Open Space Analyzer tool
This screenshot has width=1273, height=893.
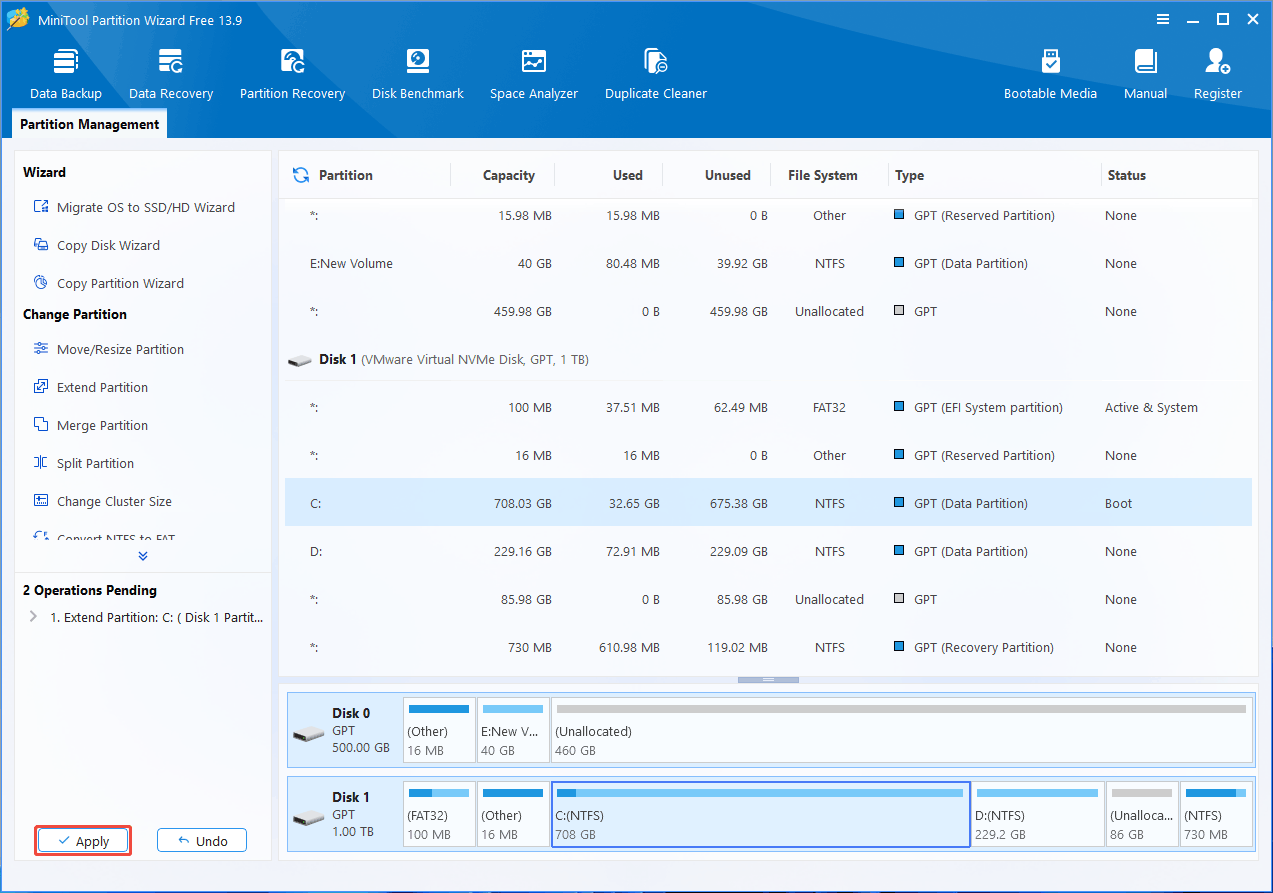[x=534, y=75]
